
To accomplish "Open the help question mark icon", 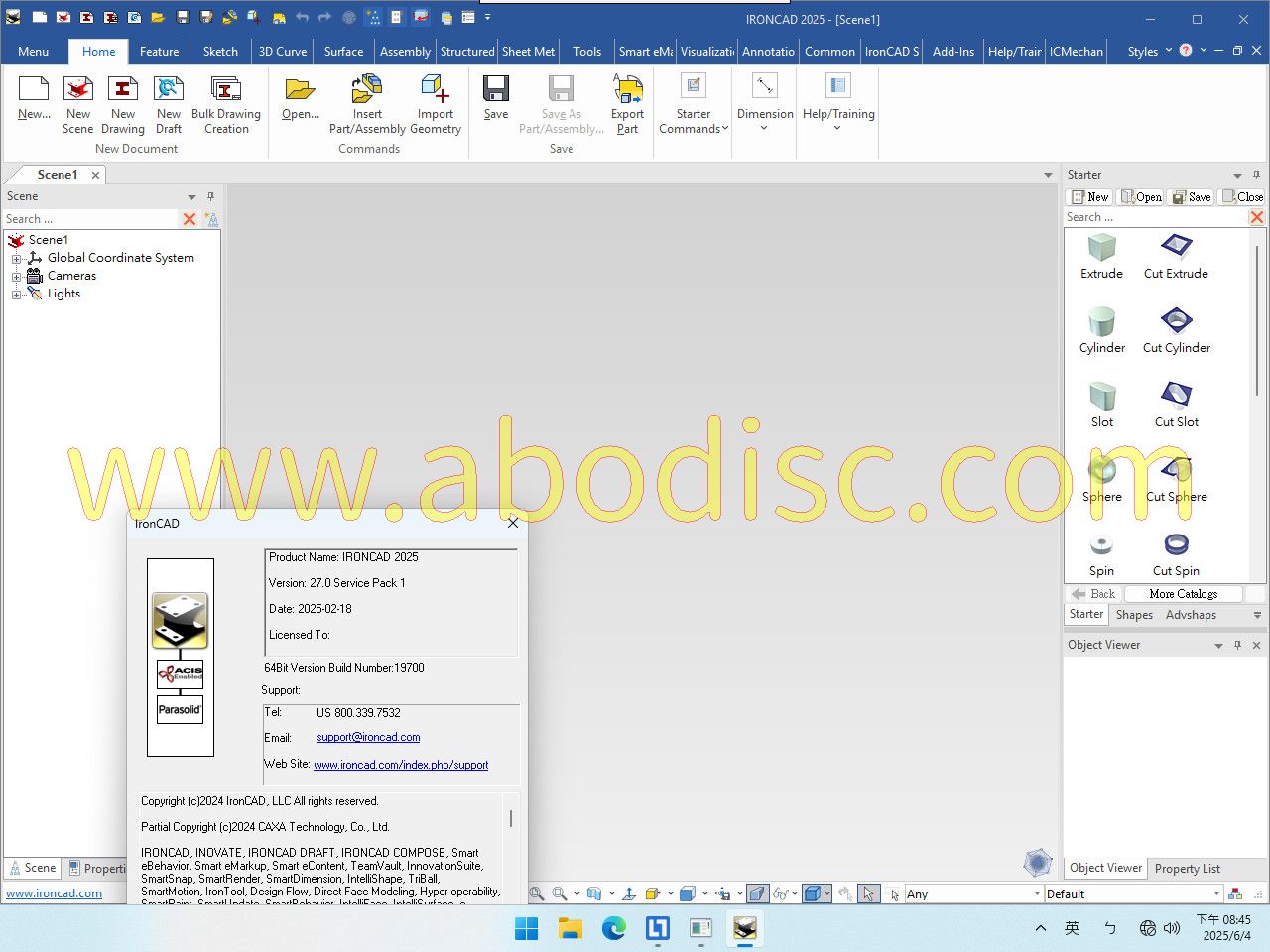I will pos(1185,50).
